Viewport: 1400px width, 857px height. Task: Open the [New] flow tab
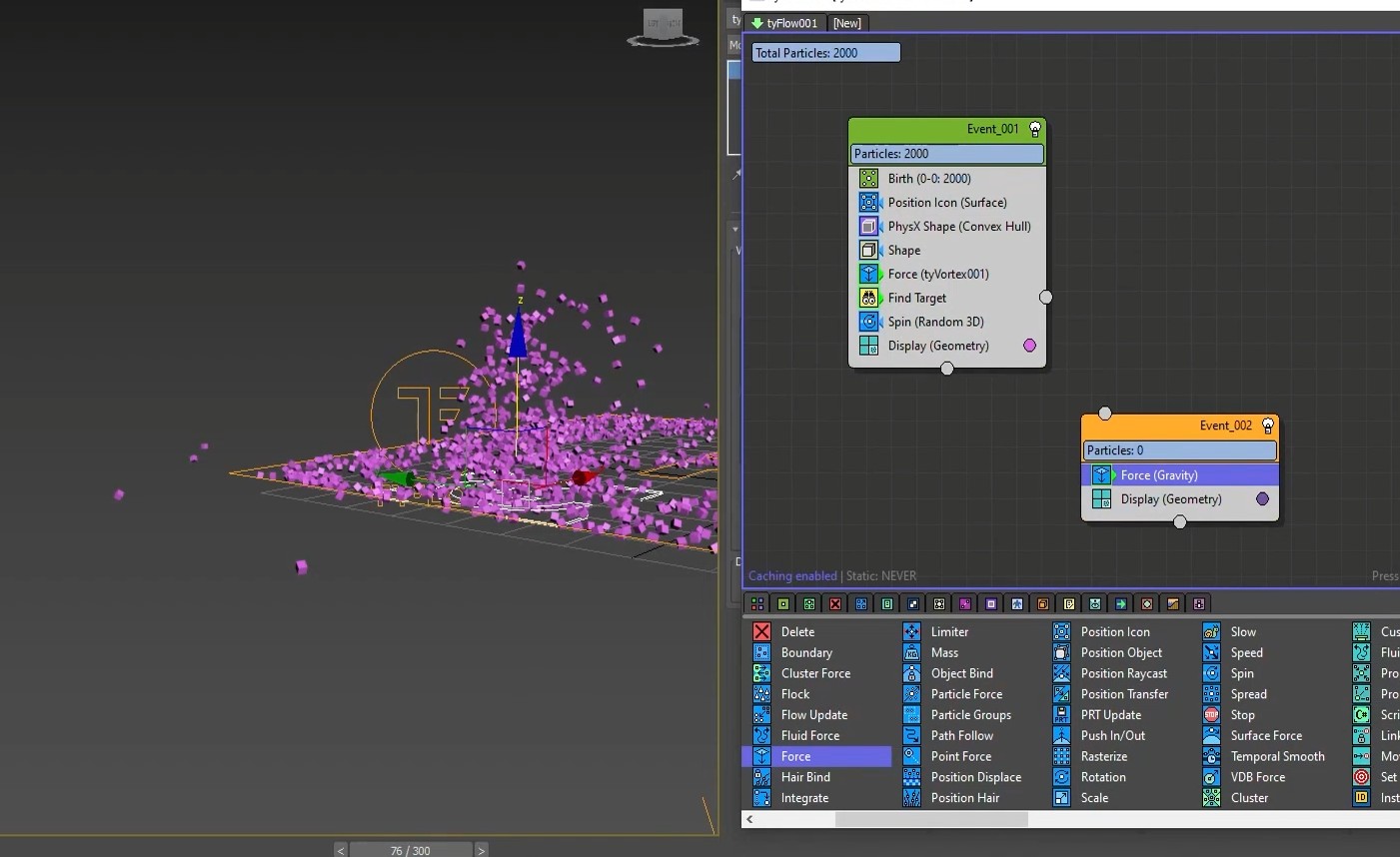click(x=846, y=23)
